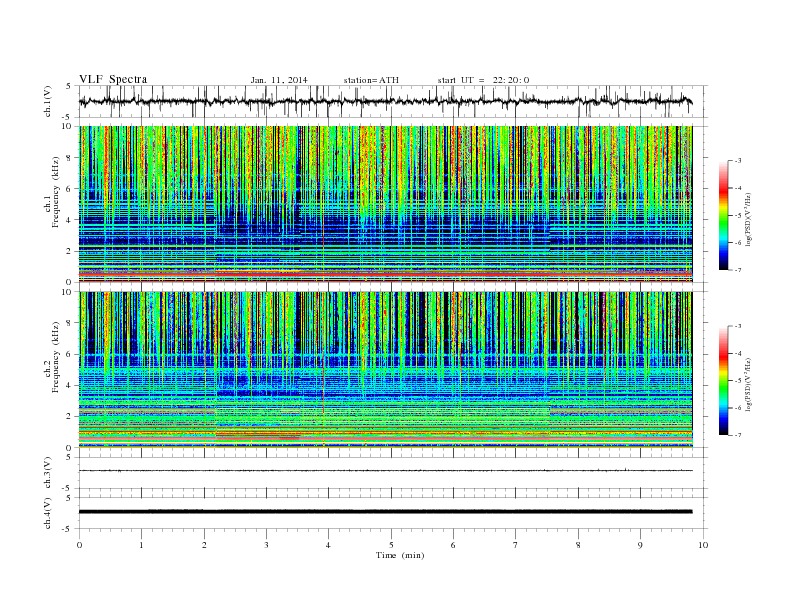Click the ch.4 thick voltage trace
This screenshot has height=612, width=792.
click(x=385, y=512)
